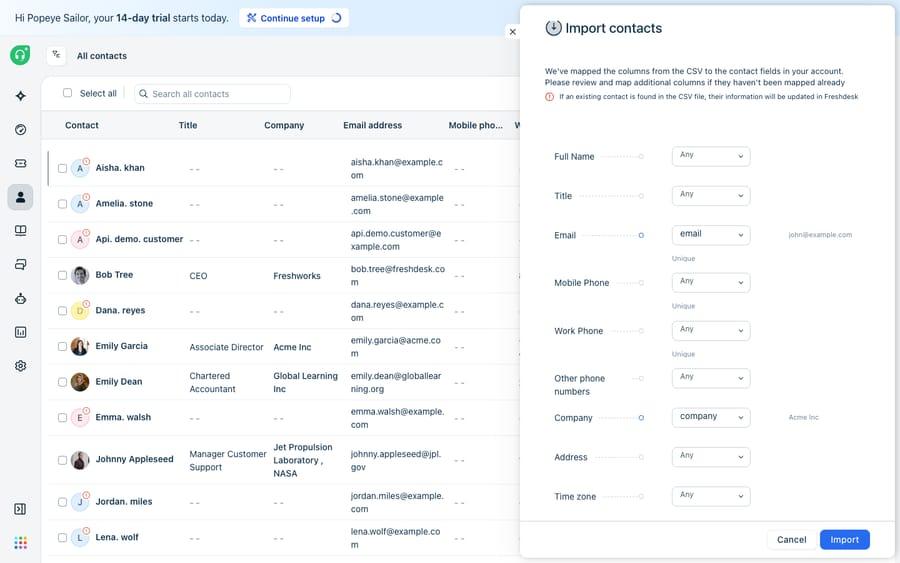Open the Other phone numbers dropdown

(711, 378)
